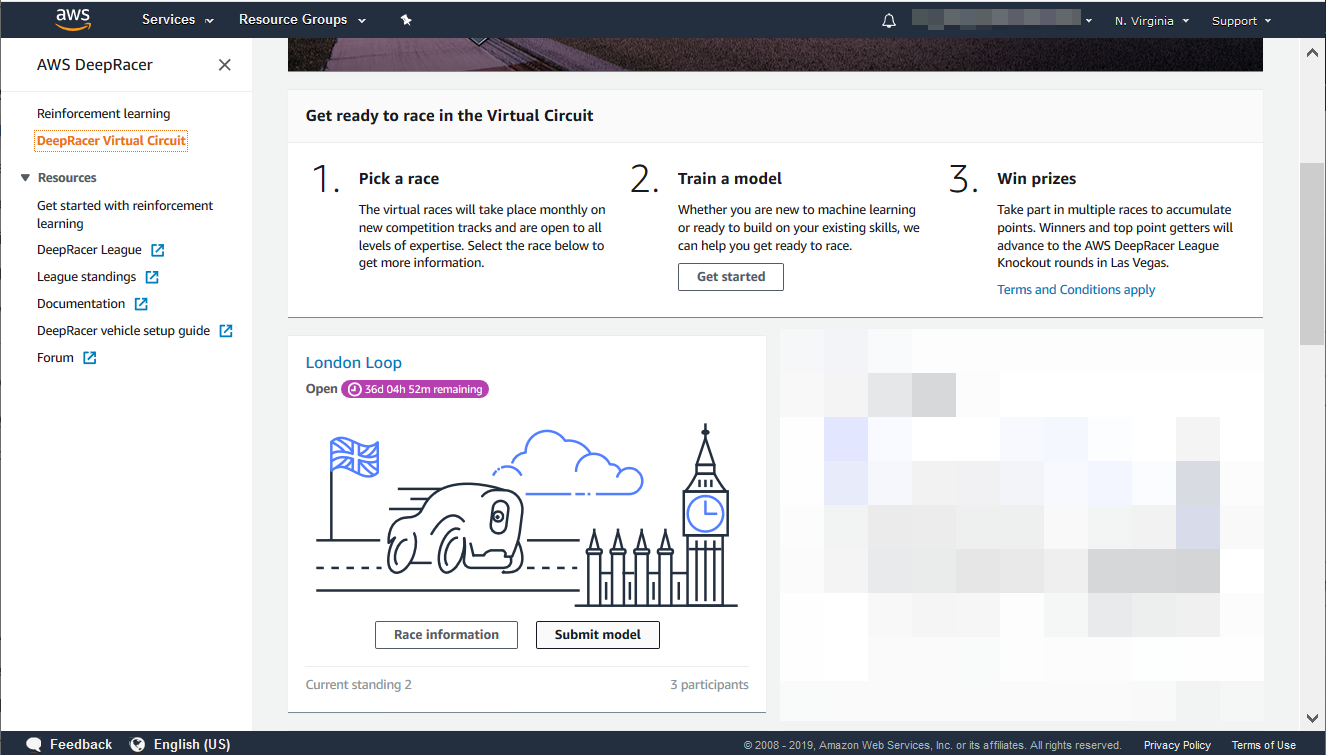Click external link icon beside Documentation
The image size is (1326, 755).
pos(141,304)
